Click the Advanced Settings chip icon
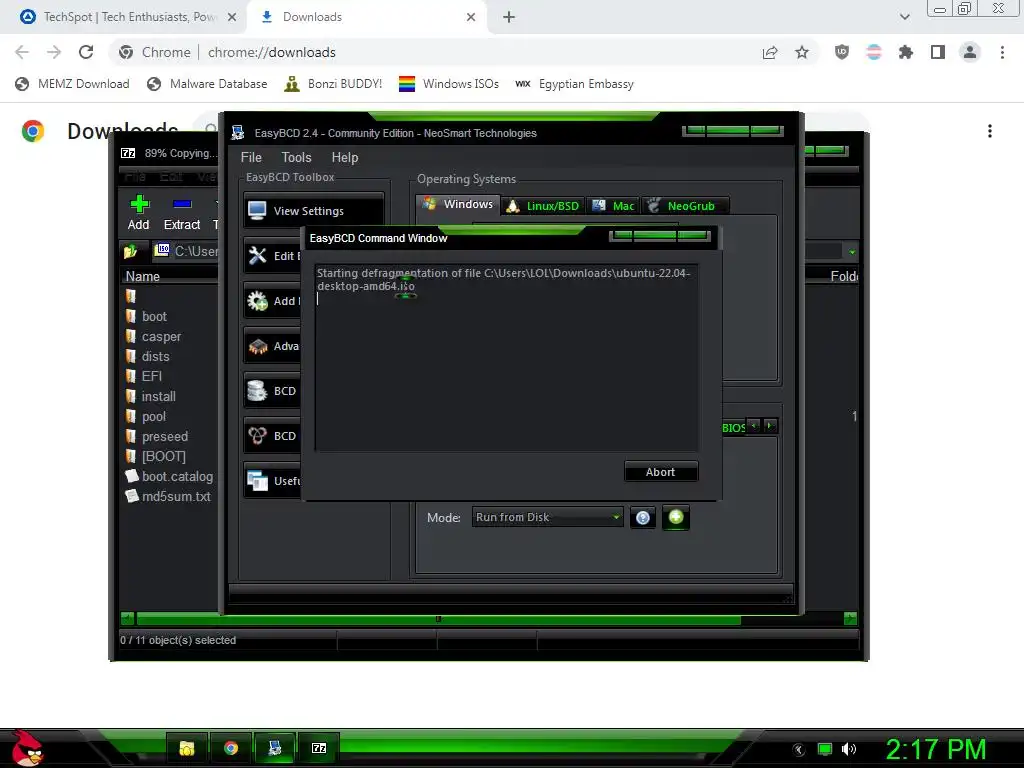 [x=257, y=345]
